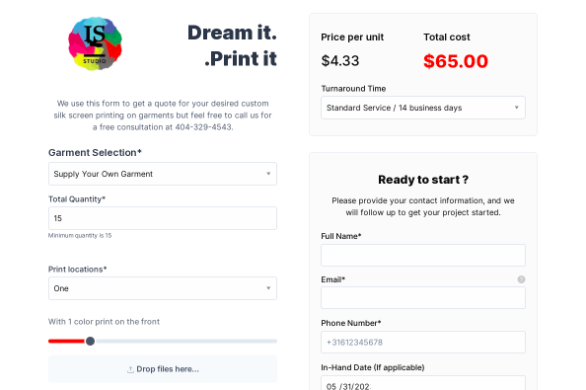Click the Garment Selection dropdown arrow

pyautogui.click(x=268, y=174)
